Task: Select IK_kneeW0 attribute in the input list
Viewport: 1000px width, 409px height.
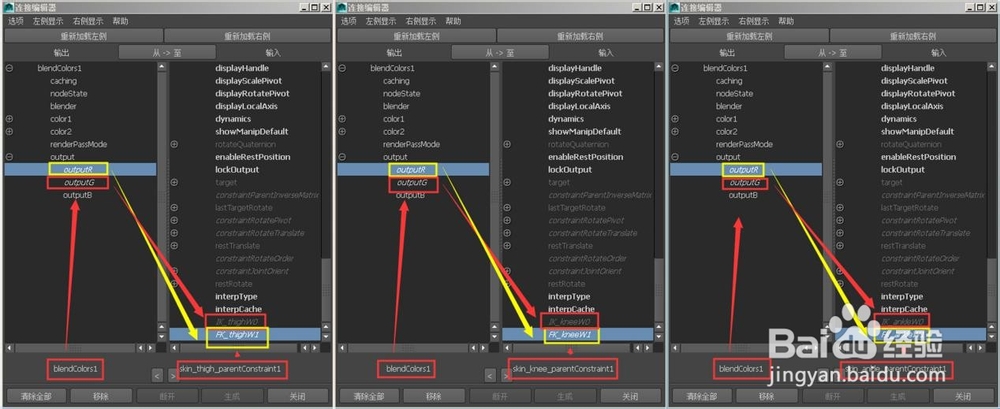Action: click(569, 322)
